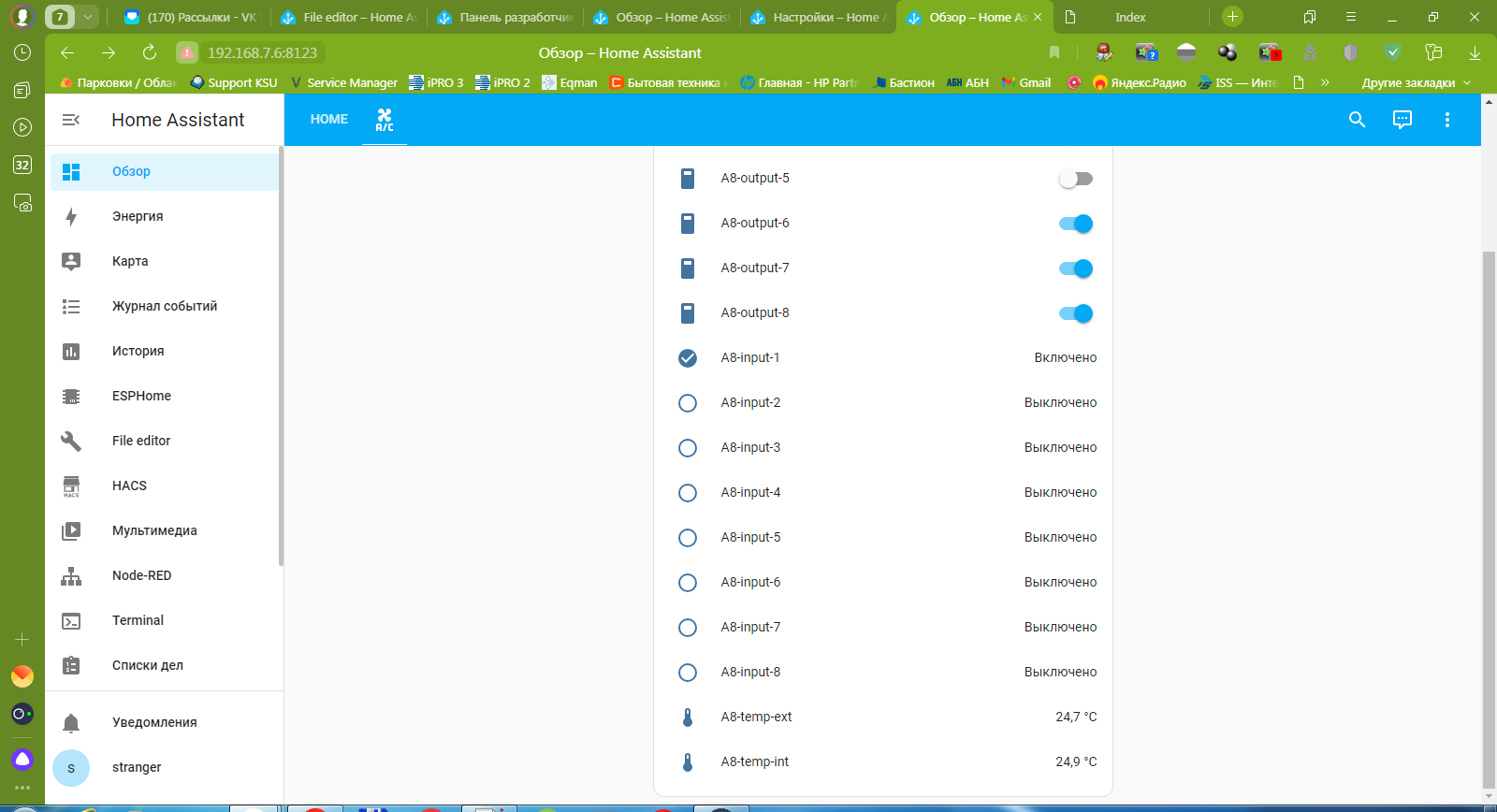Open the three-dot overflow menu
This screenshot has height=812, width=1497.
pyautogui.click(x=1446, y=120)
